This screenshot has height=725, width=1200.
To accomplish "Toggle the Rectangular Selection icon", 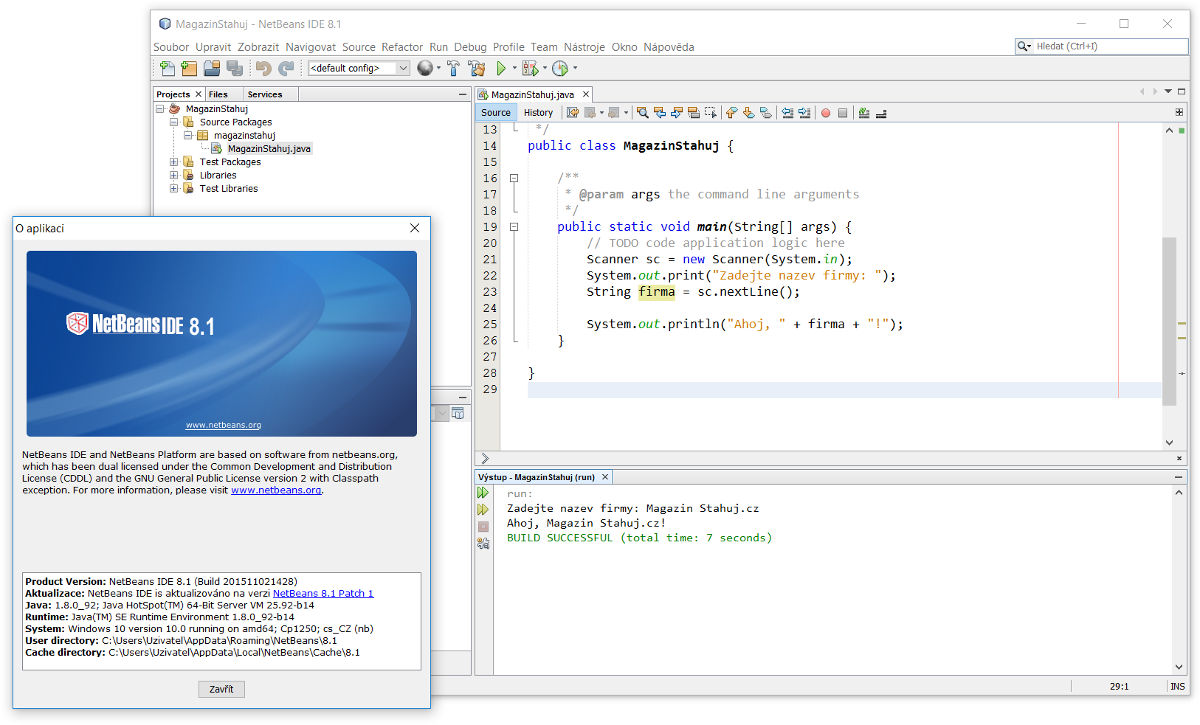I will pos(711,113).
